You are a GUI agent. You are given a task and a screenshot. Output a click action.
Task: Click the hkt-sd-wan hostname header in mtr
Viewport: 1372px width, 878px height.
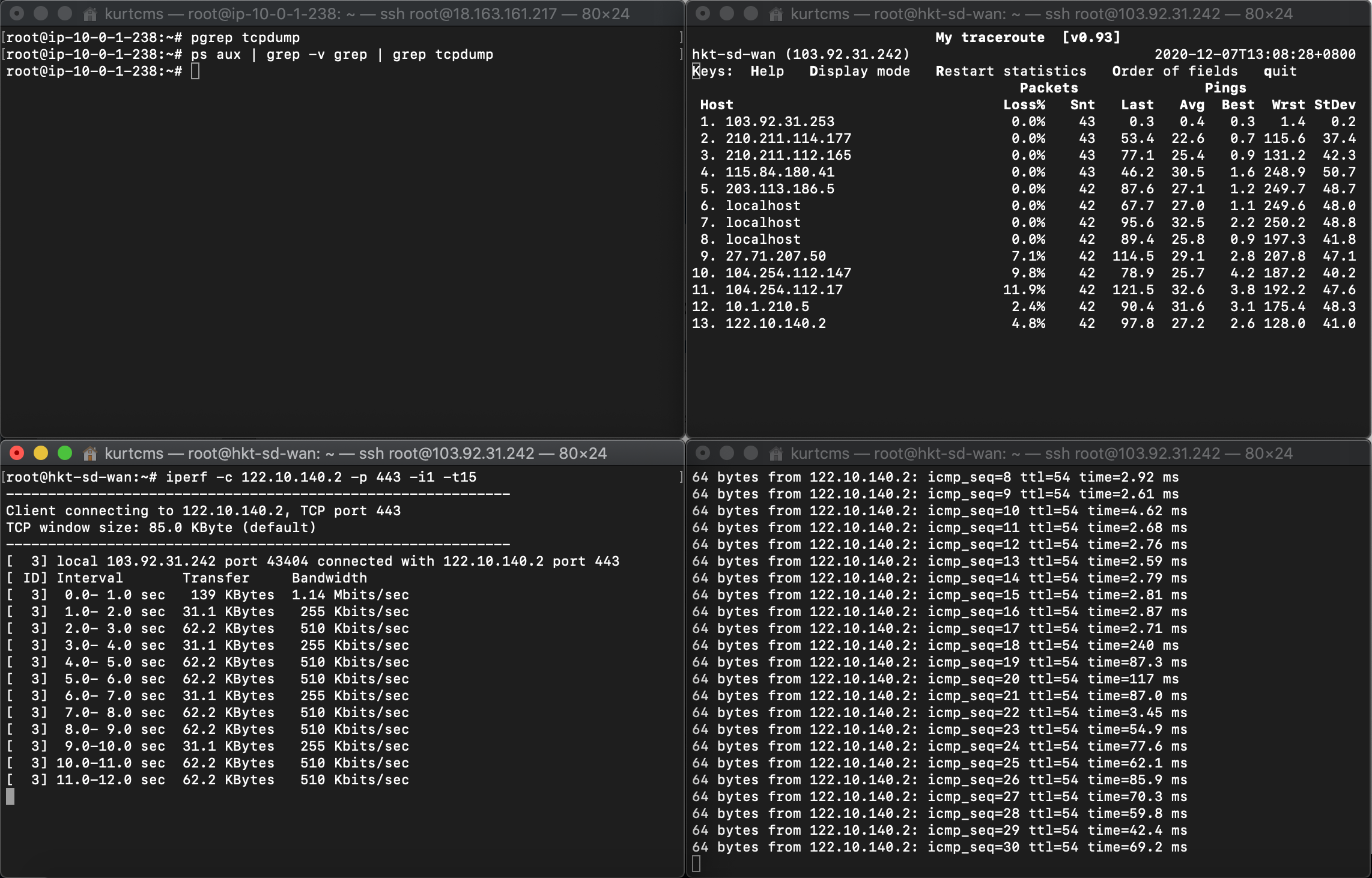[x=801, y=54]
